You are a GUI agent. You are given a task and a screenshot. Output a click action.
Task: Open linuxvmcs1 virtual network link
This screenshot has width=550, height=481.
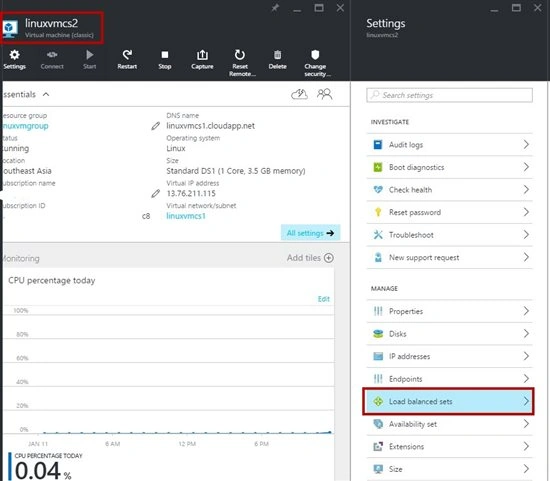[x=186, y=216]
